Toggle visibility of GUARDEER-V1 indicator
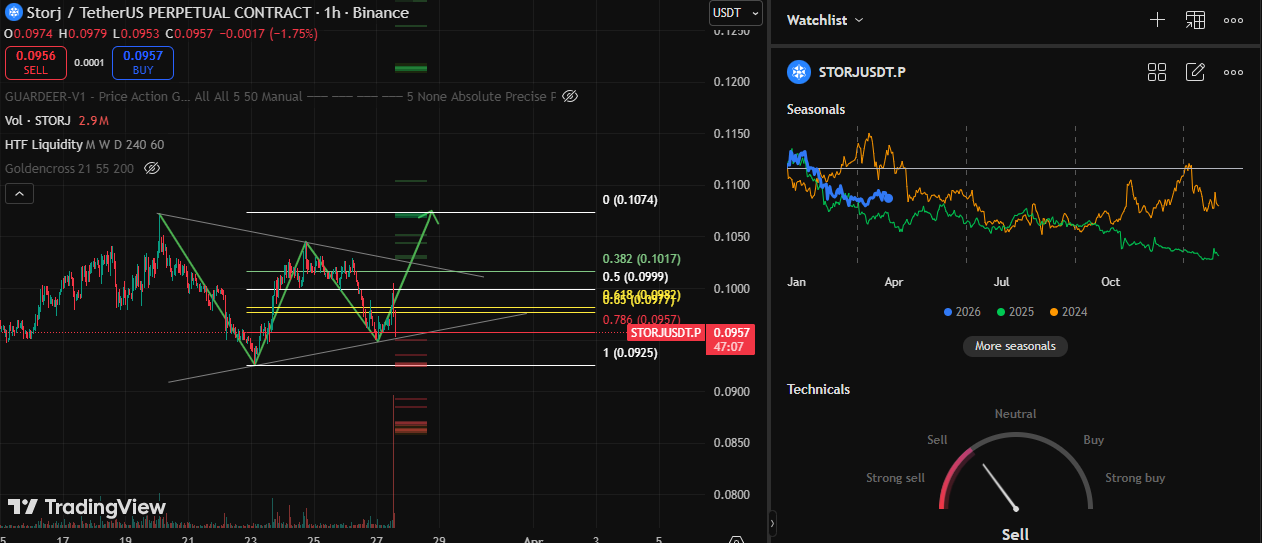This screenshot has height=543, width=1262. (x=570, y=97)
